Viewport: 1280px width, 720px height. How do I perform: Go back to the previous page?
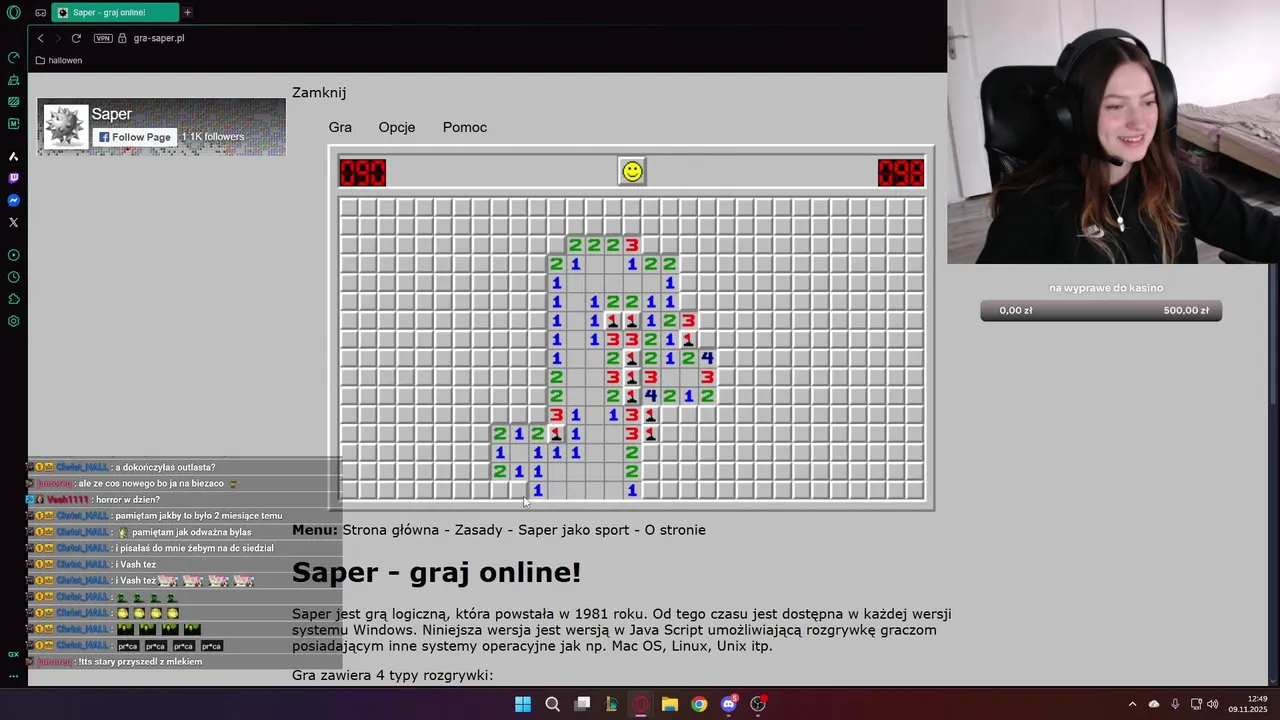tap(40, 38)
